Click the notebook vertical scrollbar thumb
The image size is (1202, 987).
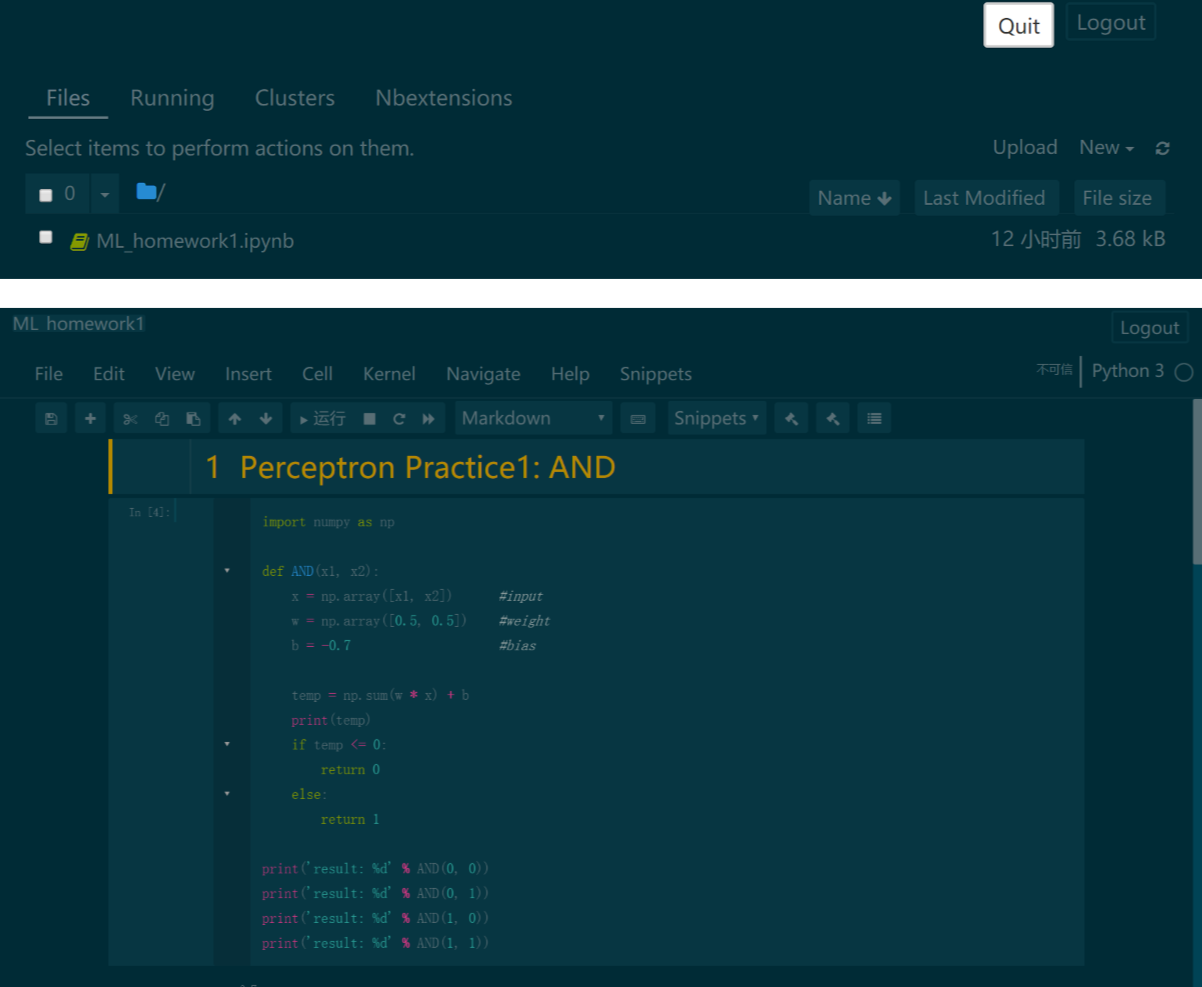(1197, 481)
